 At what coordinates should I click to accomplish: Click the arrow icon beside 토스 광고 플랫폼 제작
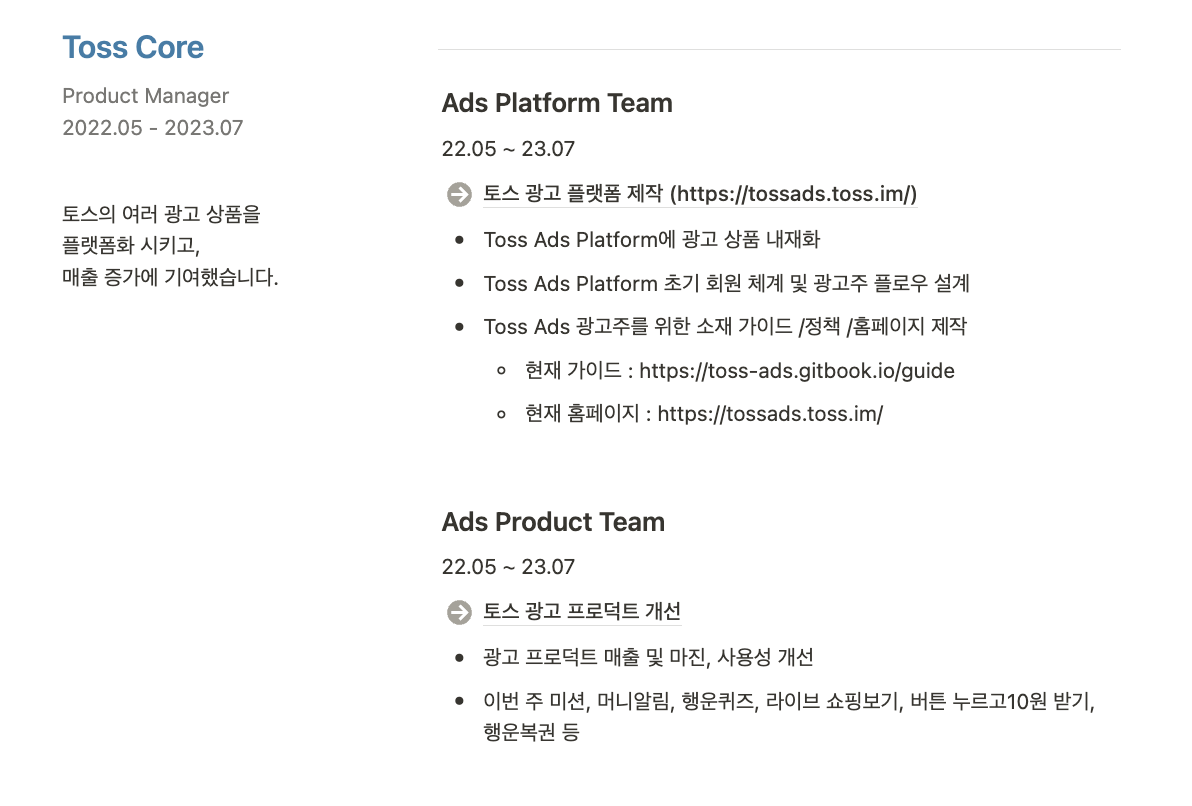coord(459,195)
